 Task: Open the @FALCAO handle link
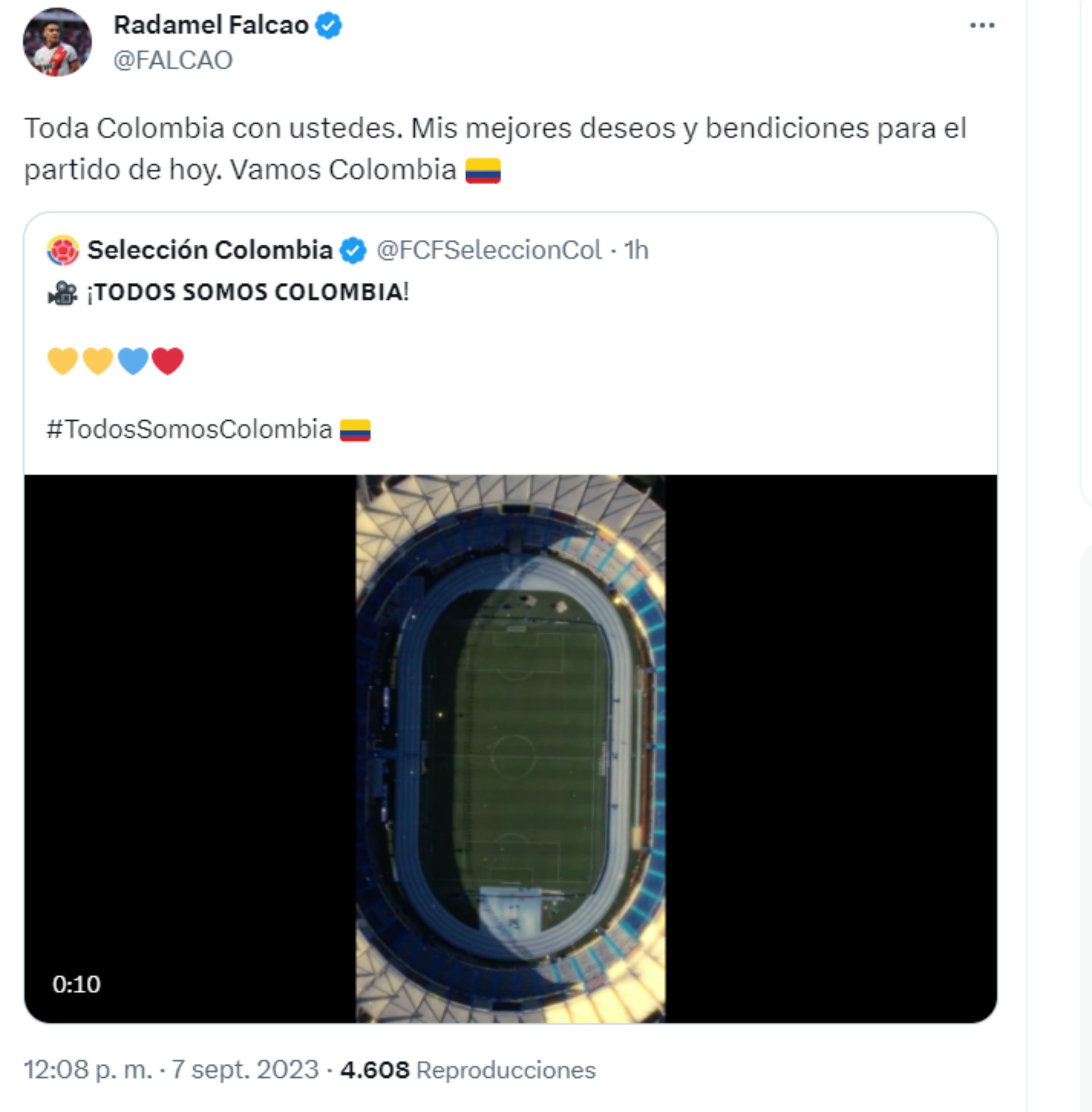(x=173, y=60)
